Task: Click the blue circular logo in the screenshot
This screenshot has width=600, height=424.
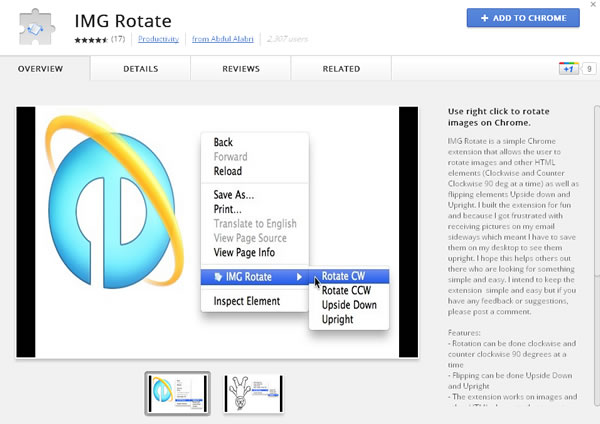Action: click(114, 204)
